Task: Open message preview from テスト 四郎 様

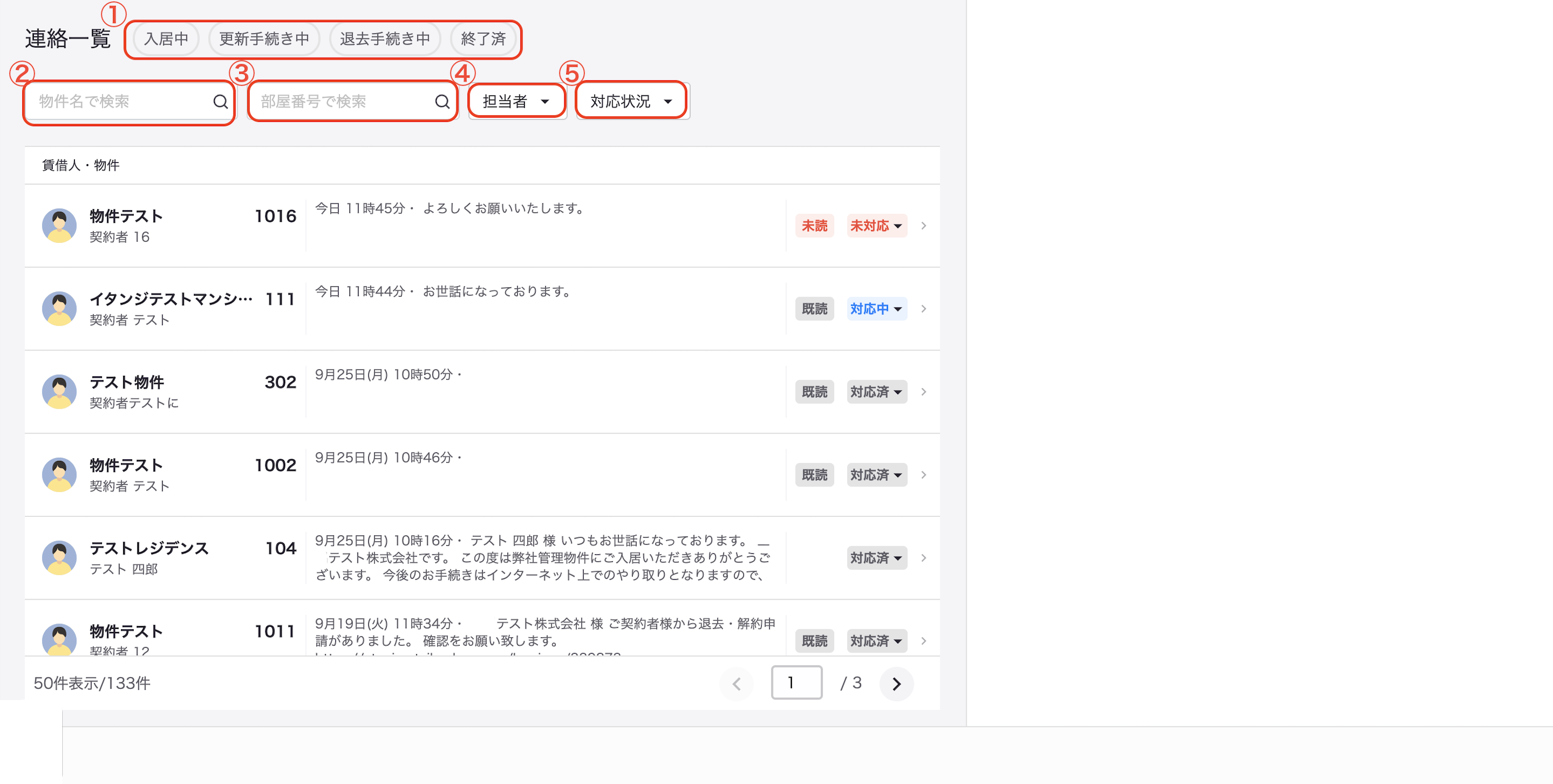Action: pos(543,558)
